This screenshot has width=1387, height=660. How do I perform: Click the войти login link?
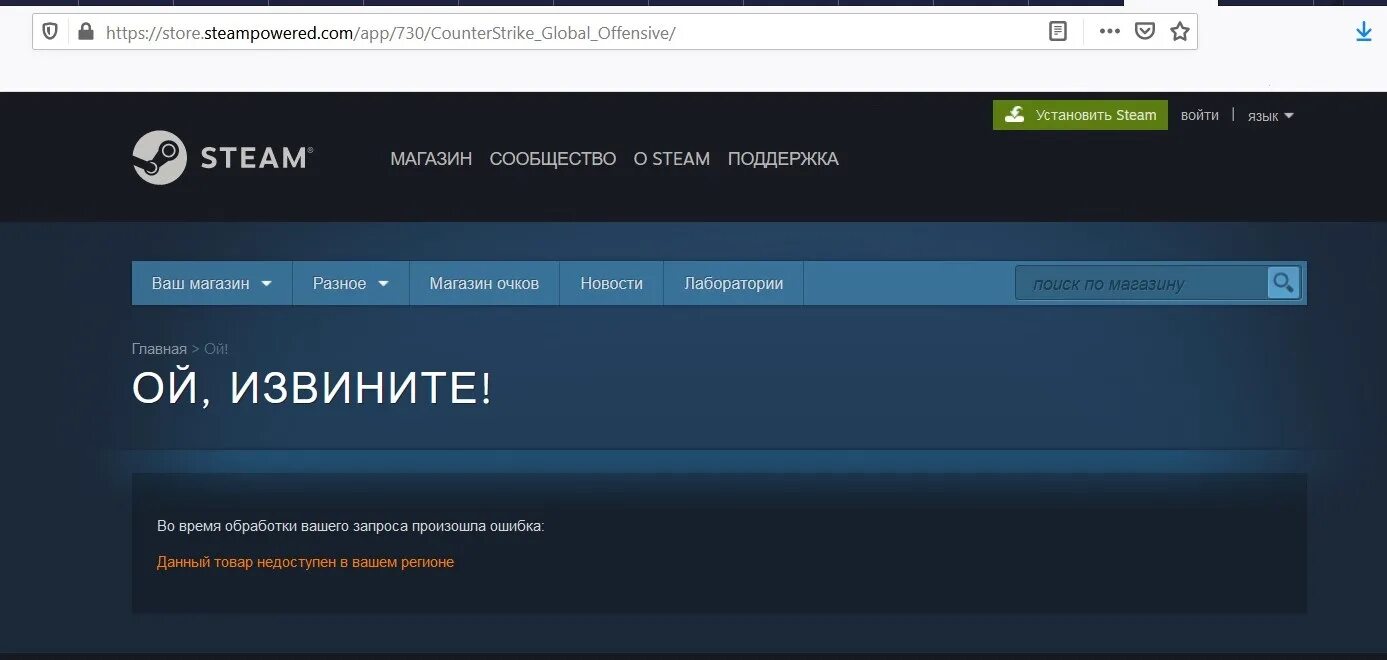click(1200, 115)
